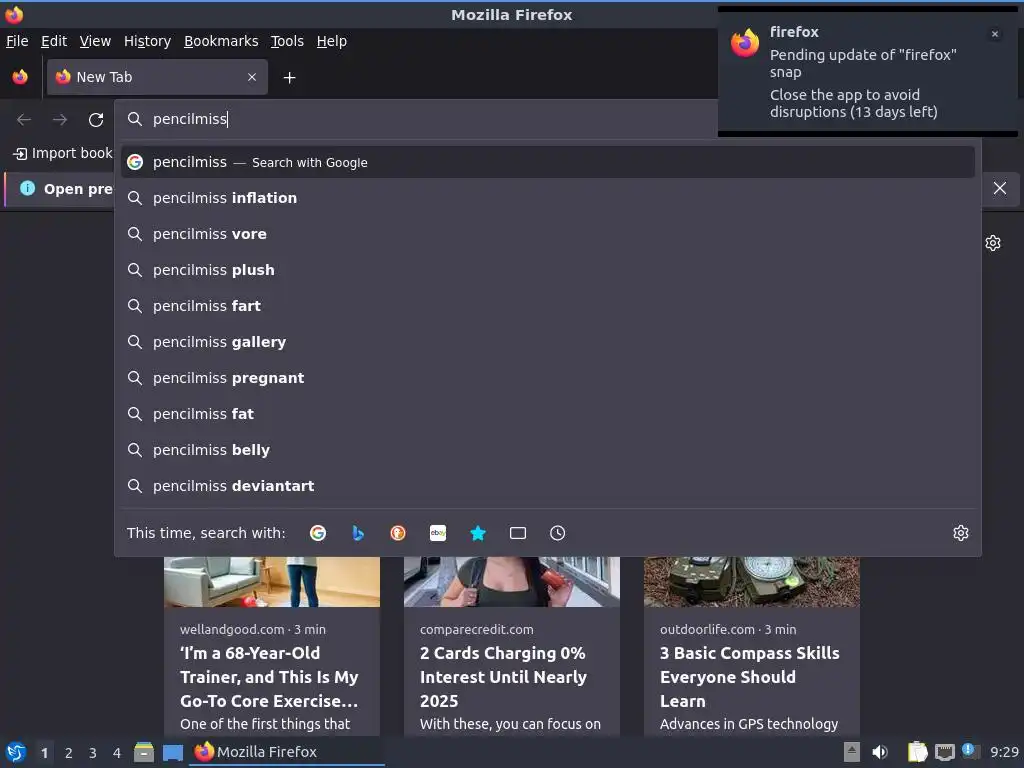Open wellandgood.com trainer article
This screenshot has width=1024, height=768.
click(x=269, y=677)
